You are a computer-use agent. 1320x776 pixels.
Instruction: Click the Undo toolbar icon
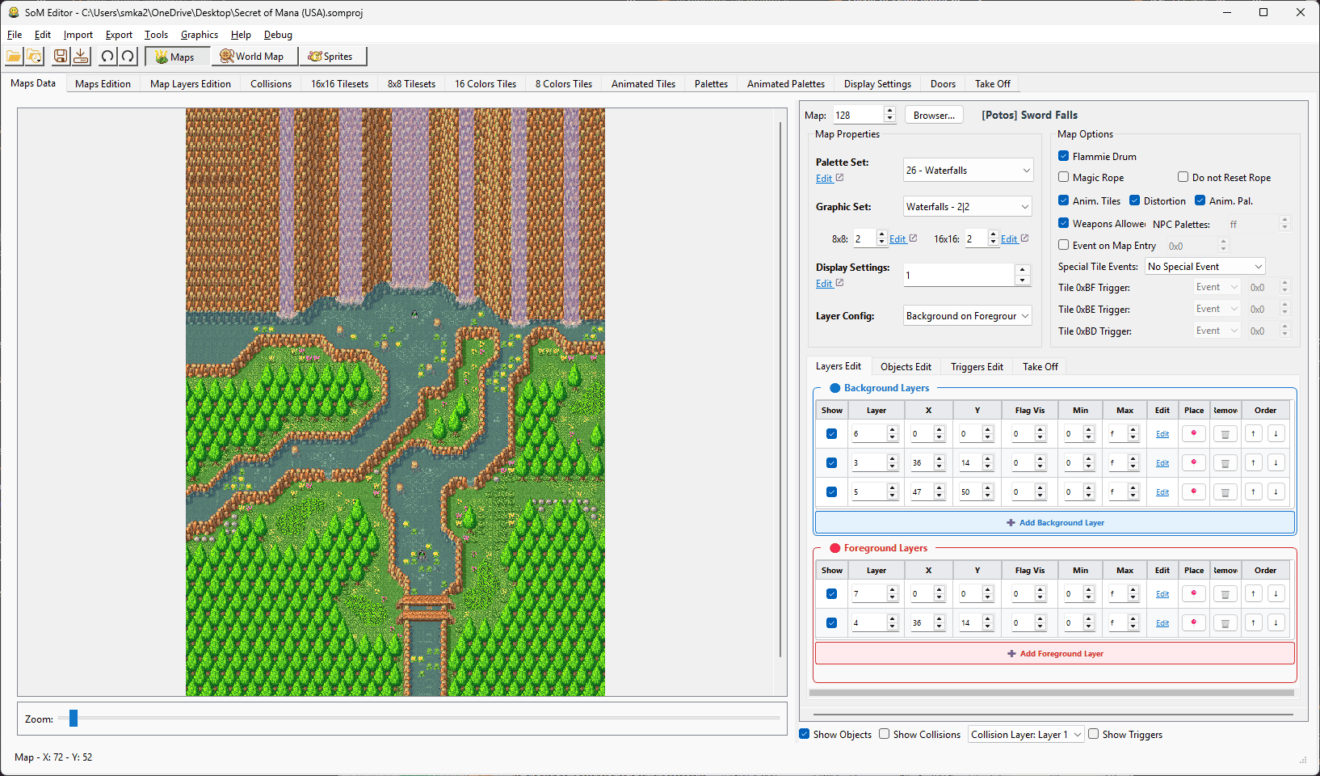(108, 56)
